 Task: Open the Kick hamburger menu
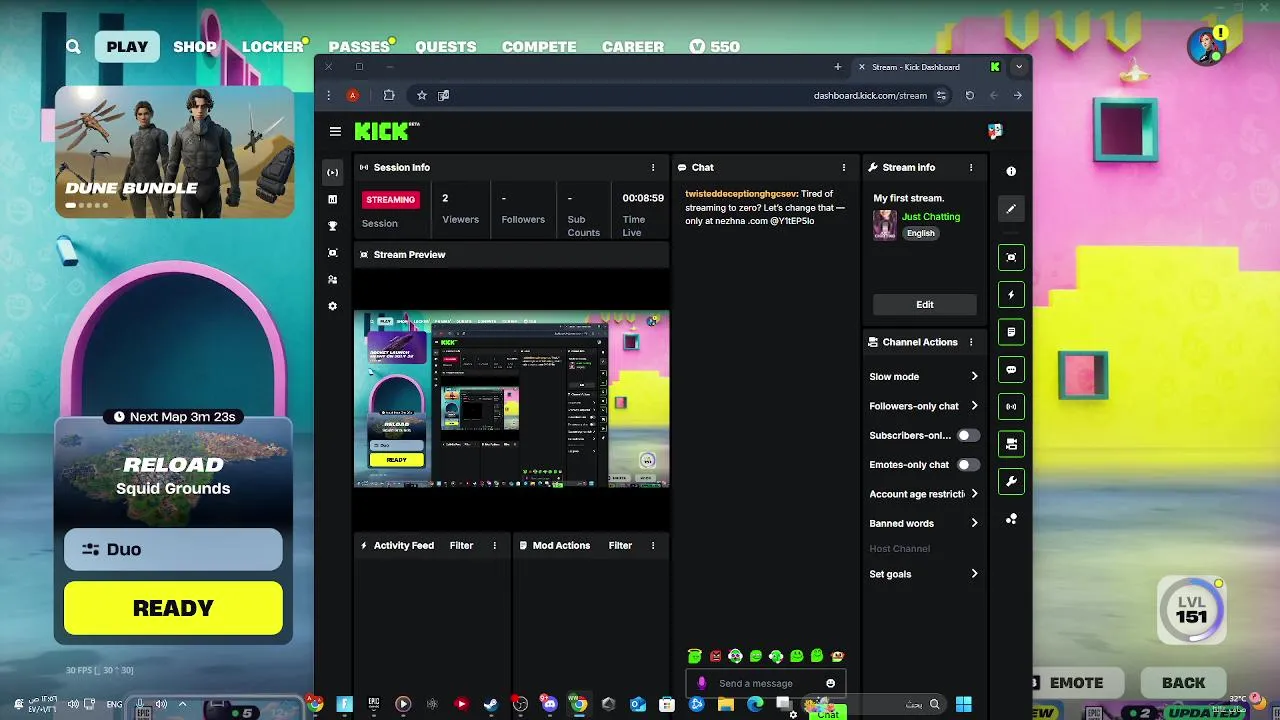pyautogui.click(x=335, y=131)
